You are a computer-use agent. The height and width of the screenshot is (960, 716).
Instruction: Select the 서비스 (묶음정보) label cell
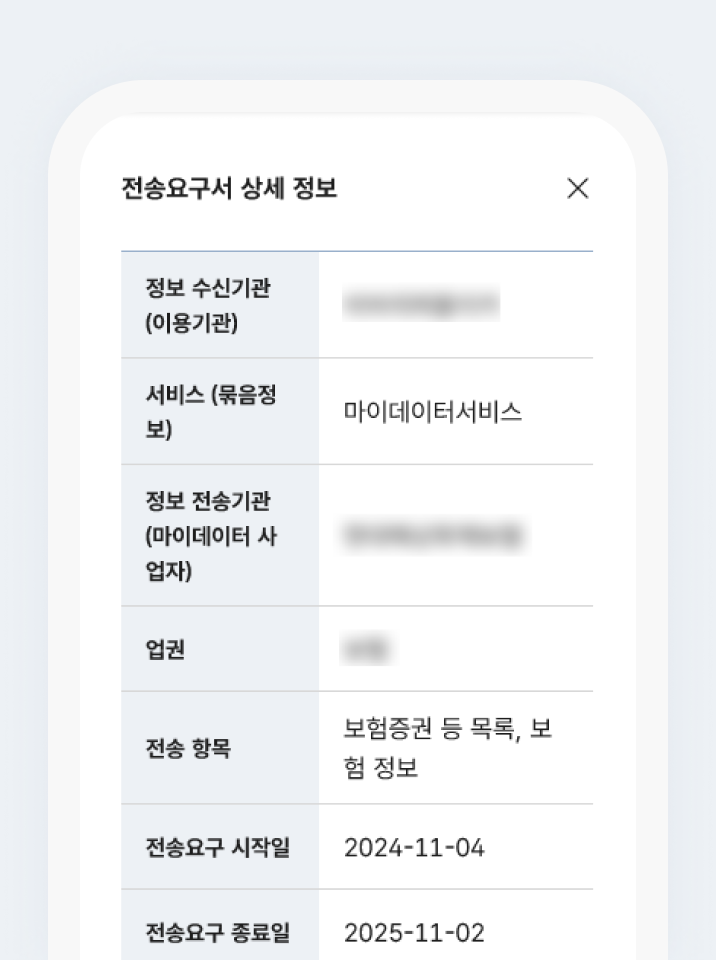[220, 411]
